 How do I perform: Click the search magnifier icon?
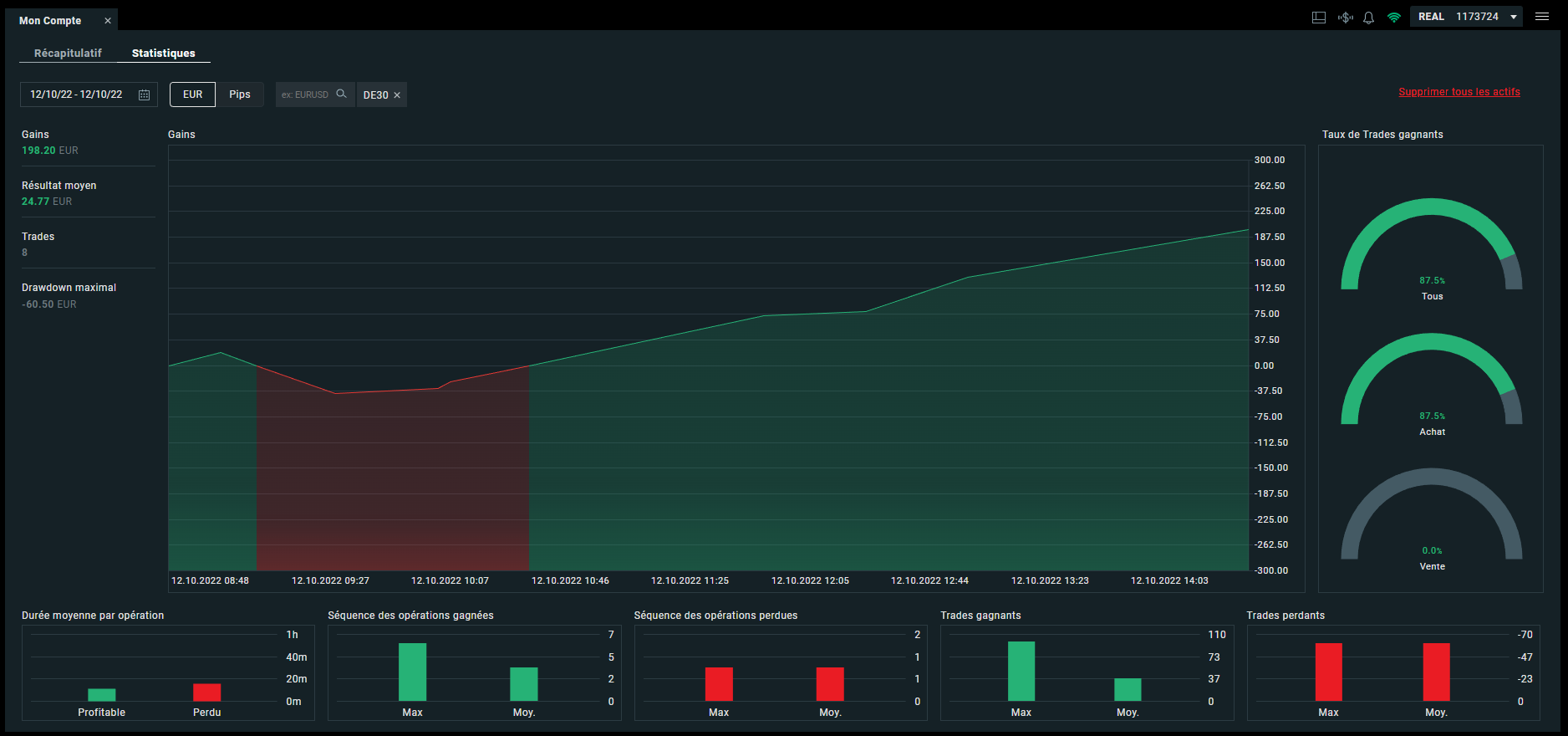pyautogui.click(x=341, y=94)
